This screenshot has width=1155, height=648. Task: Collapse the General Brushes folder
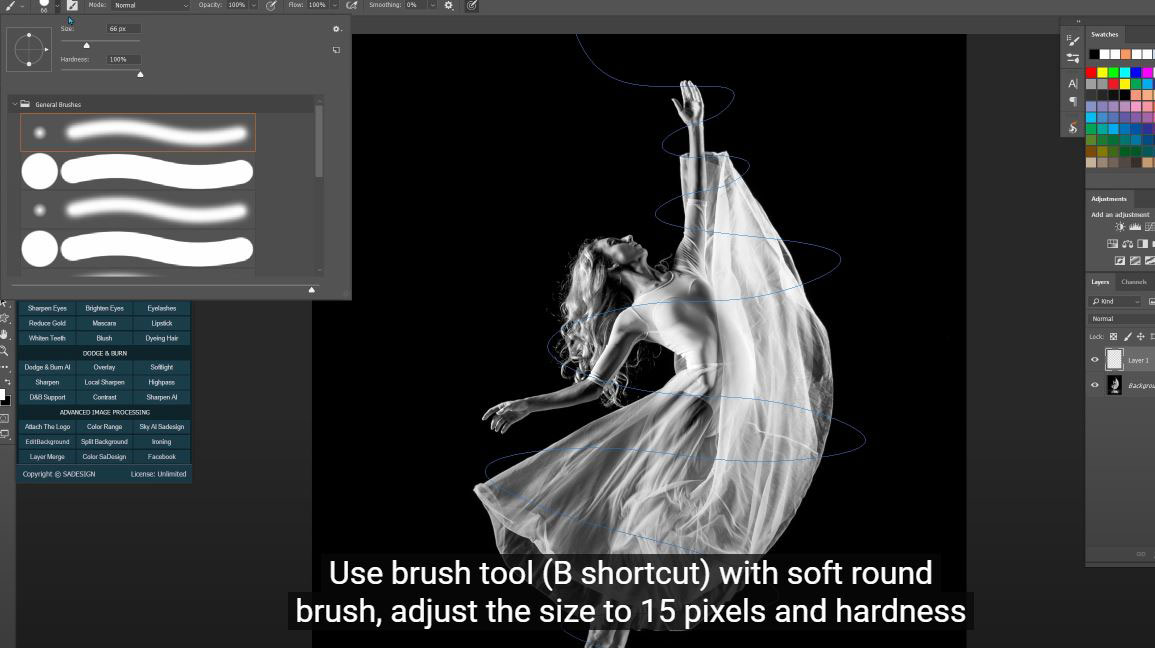(x=14, y=104)
